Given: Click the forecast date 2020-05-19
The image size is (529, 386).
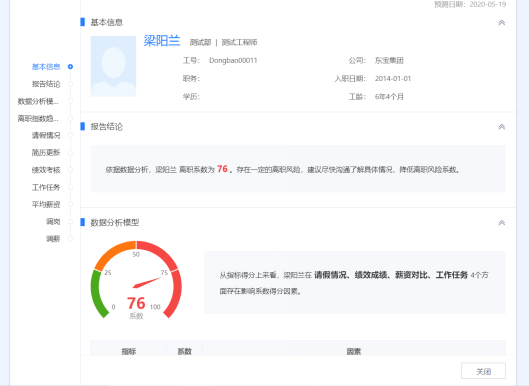Looking at the screenshot, I should [x=488, y=4].
